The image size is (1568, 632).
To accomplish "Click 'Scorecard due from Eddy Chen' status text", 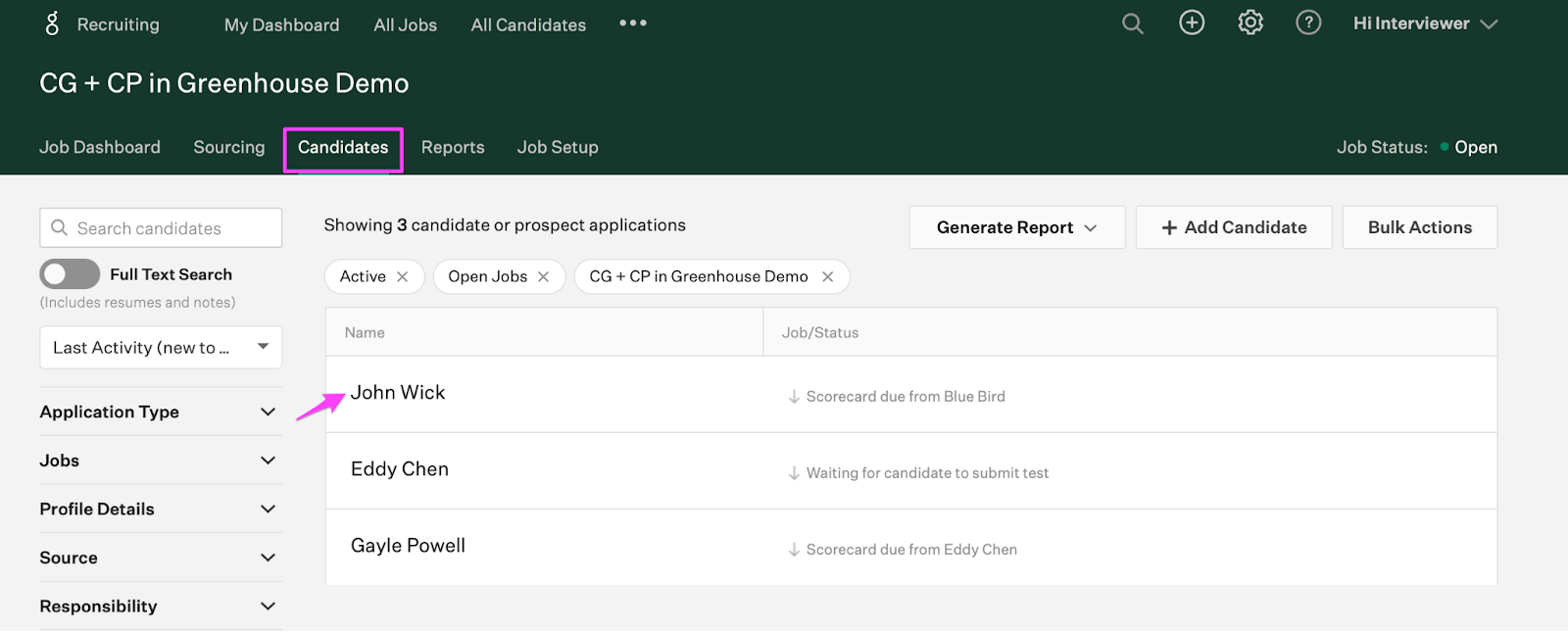I will (x=911, y=550).
